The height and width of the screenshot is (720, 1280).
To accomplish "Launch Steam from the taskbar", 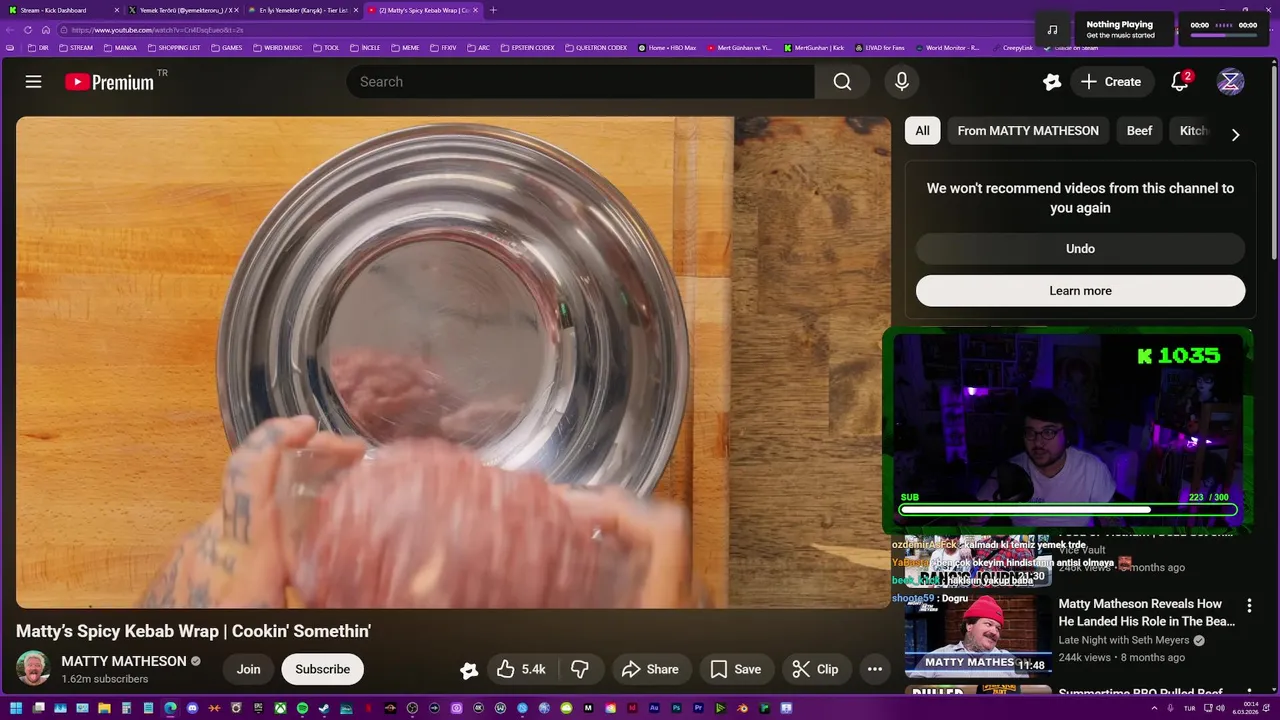I will click(324, 708).
